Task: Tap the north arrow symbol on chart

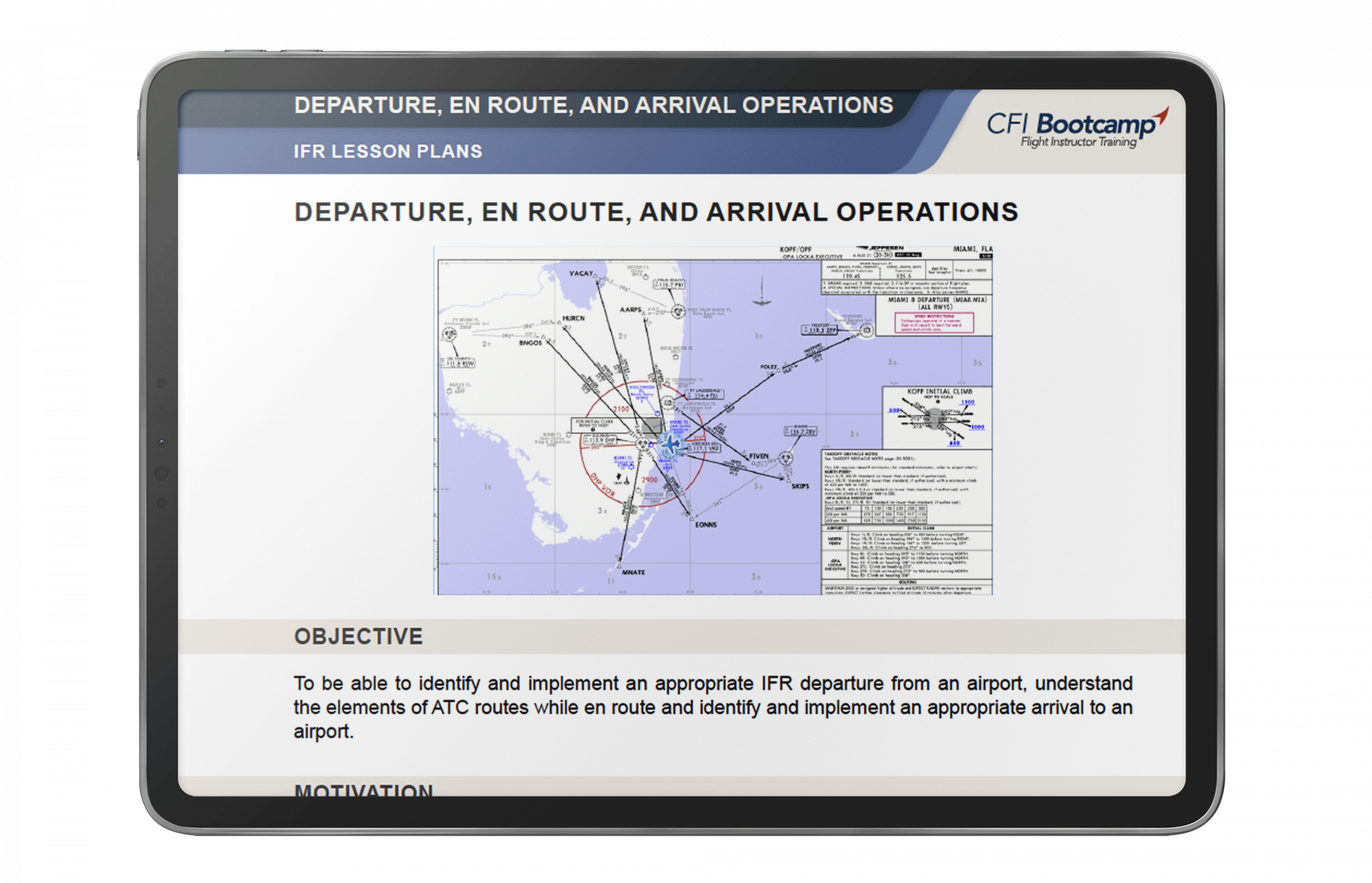Action: [762, 292]
